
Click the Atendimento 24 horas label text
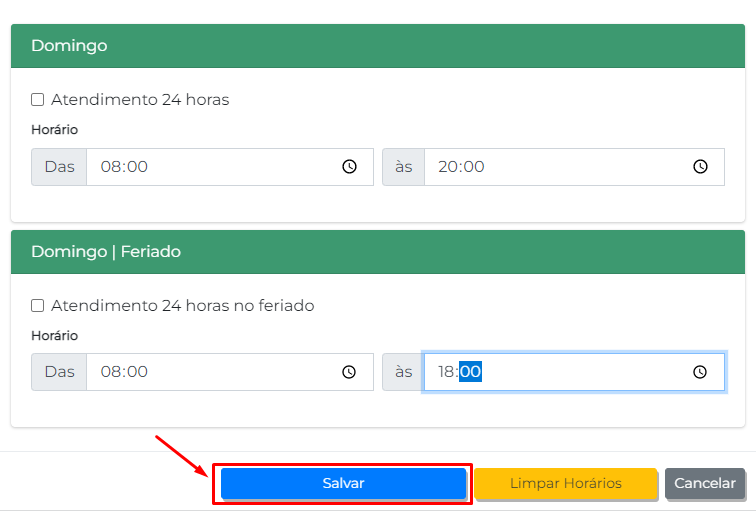coord(140,100)
